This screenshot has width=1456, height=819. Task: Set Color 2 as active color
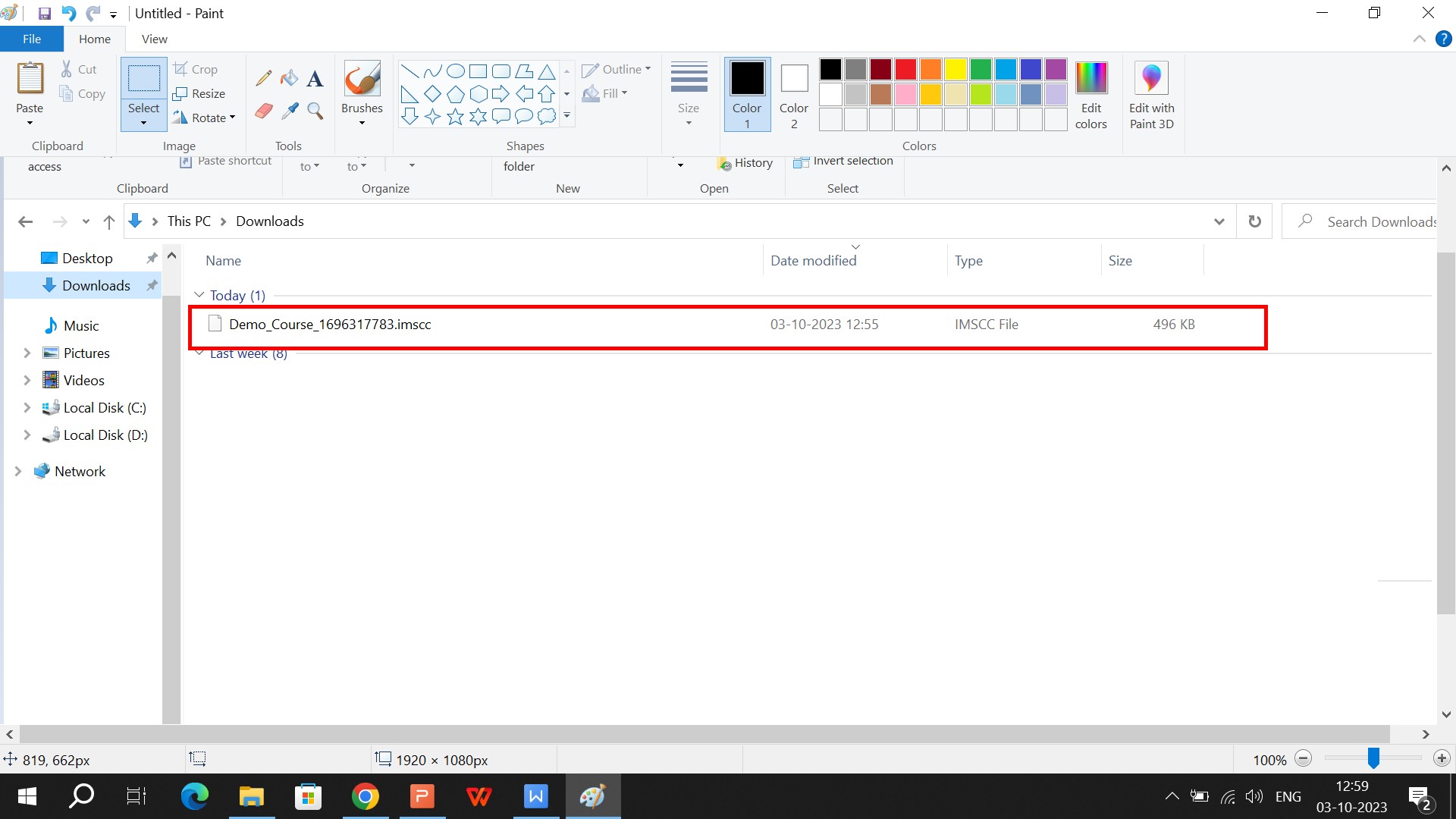tap(794, 93)
